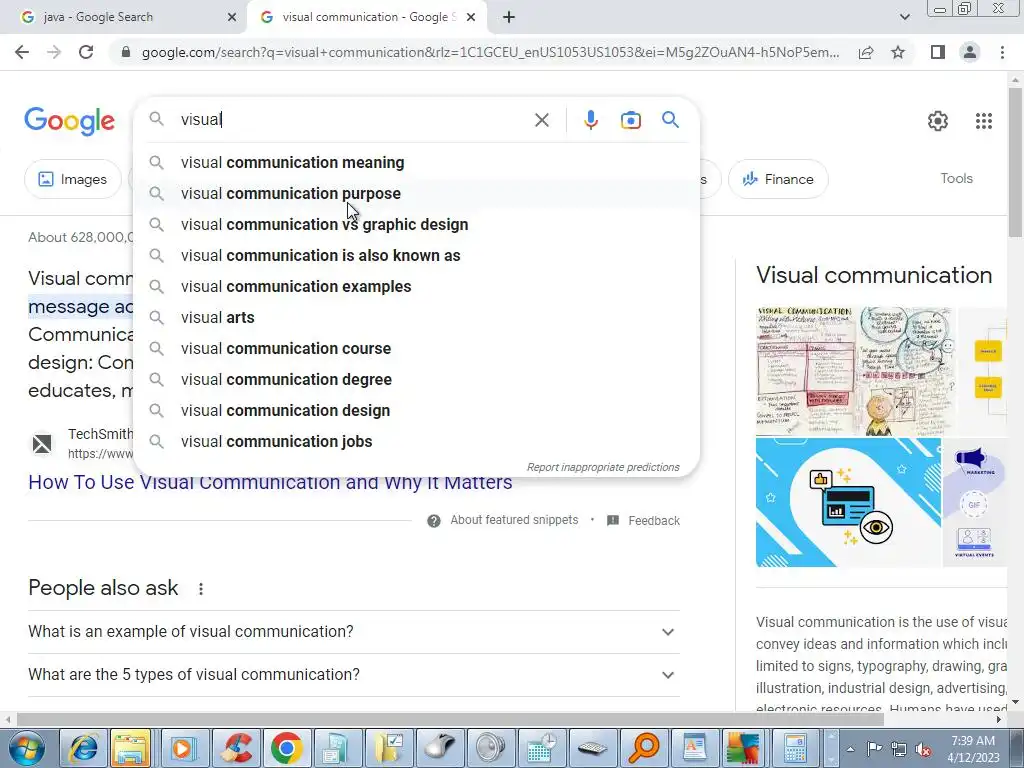The width and height of the screenshot is (1024, 768).
Task: Click in the Google search input field
Action: (353, 120)
